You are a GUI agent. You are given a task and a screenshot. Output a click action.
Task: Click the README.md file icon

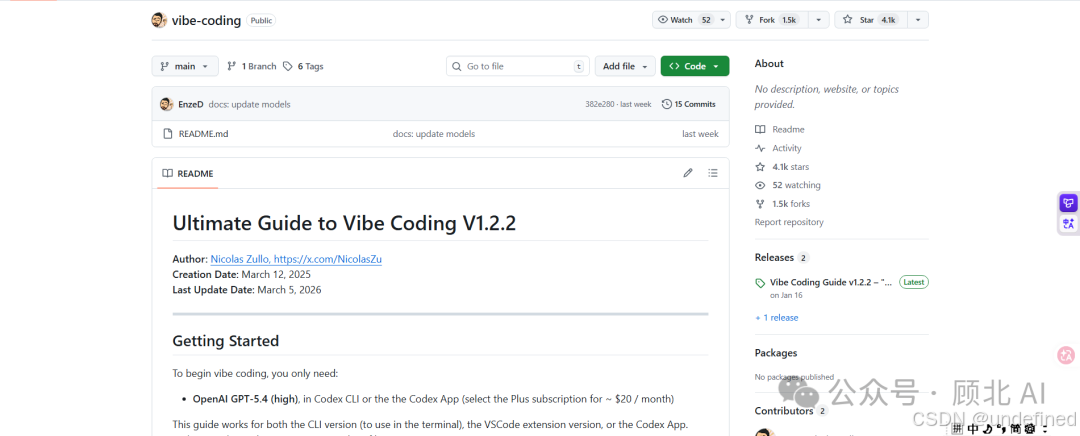coord(167,134)
